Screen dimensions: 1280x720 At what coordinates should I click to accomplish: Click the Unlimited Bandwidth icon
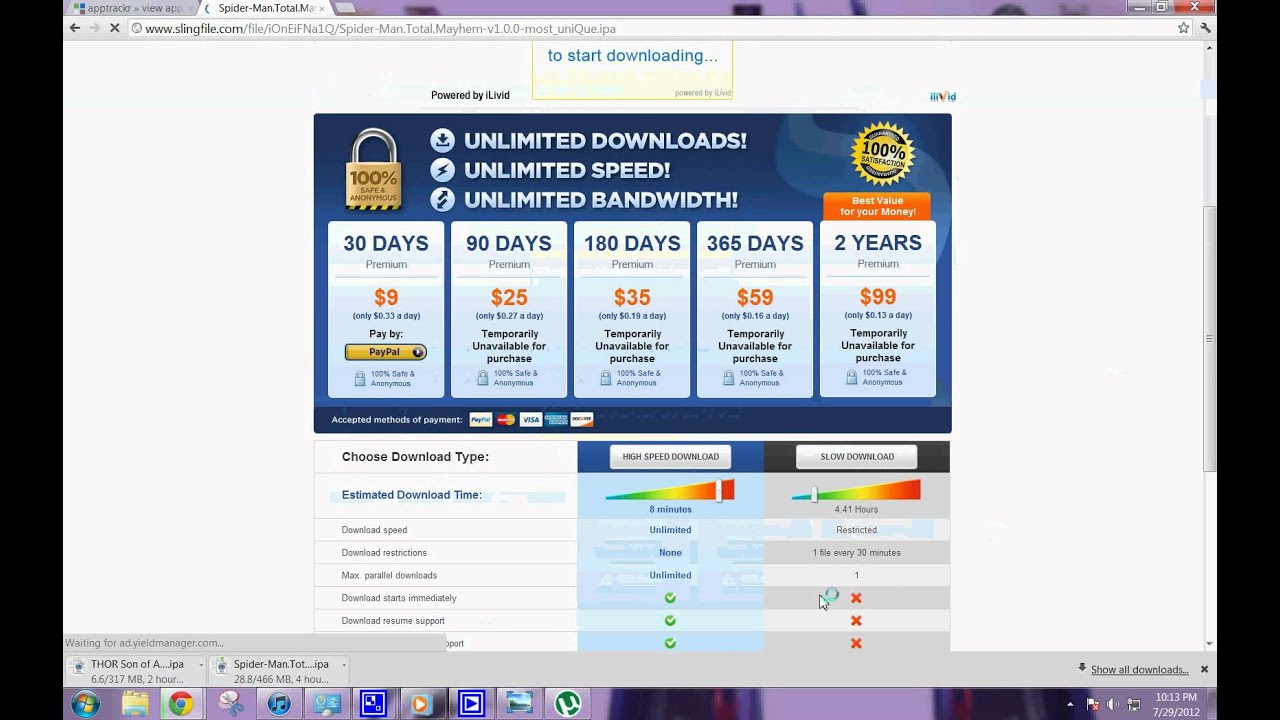(x=442, y=199)
